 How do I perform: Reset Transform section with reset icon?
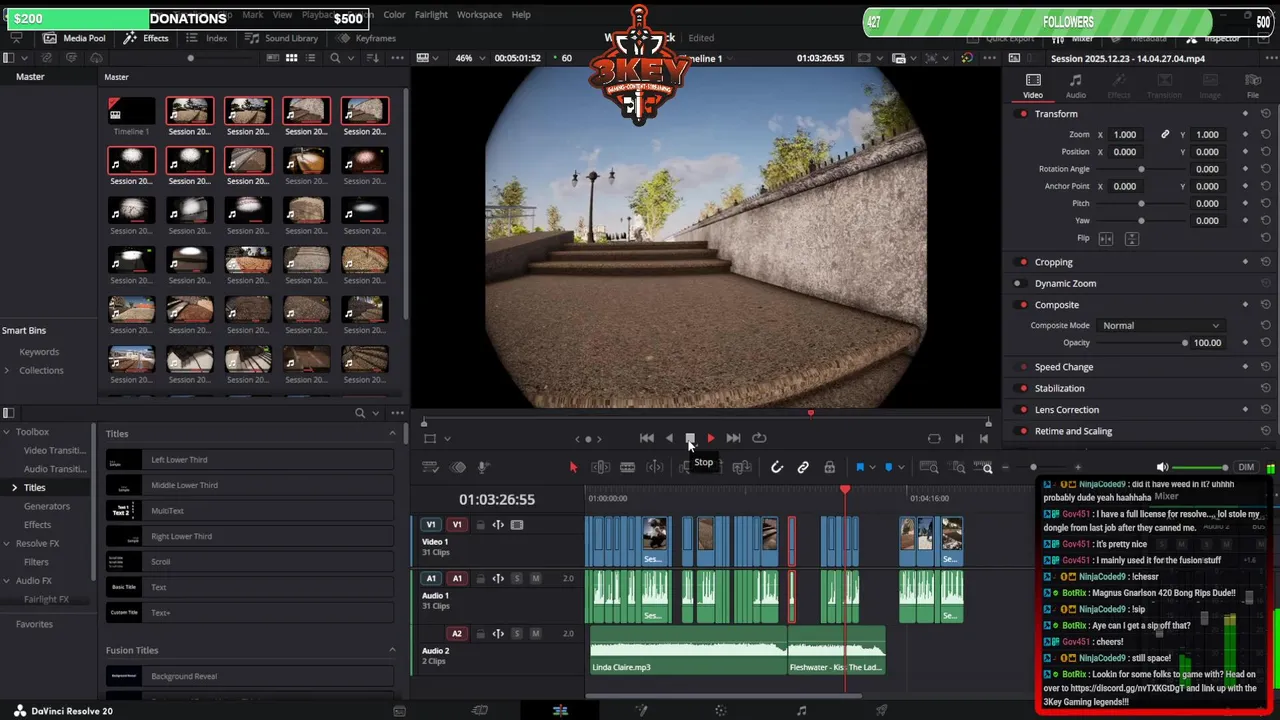1266,114
